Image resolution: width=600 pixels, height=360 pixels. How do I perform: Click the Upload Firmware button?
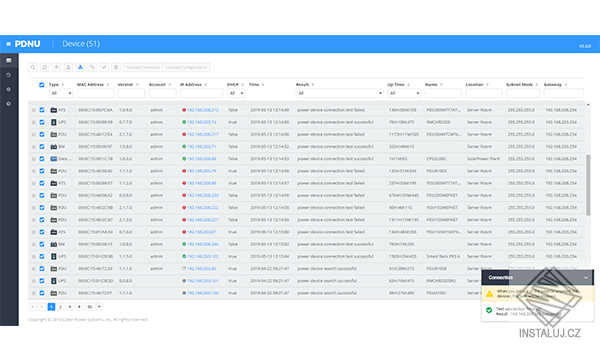click(x=143, y=67)
